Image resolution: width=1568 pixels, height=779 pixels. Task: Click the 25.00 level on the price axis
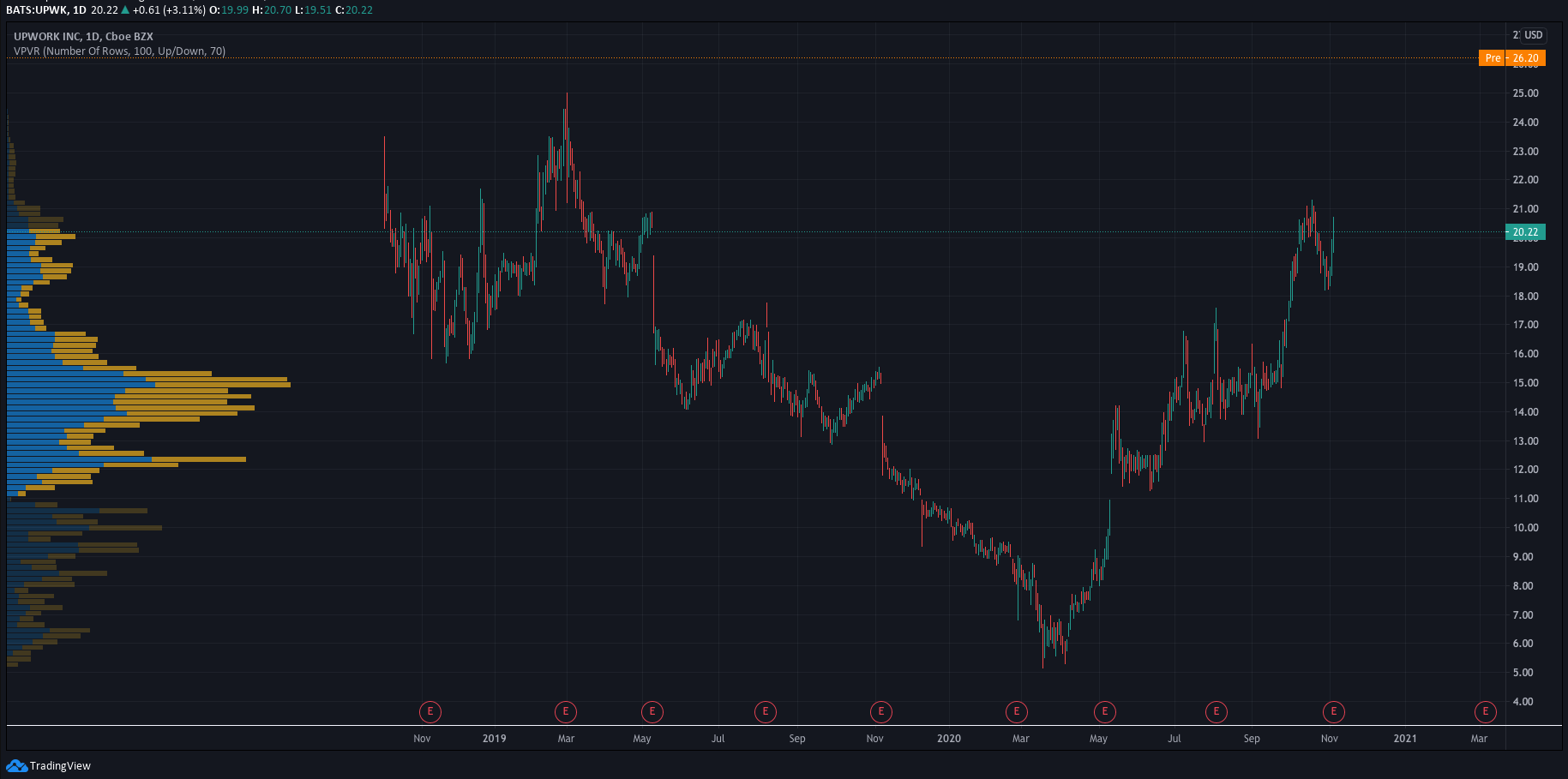(x=1525, y=93)
